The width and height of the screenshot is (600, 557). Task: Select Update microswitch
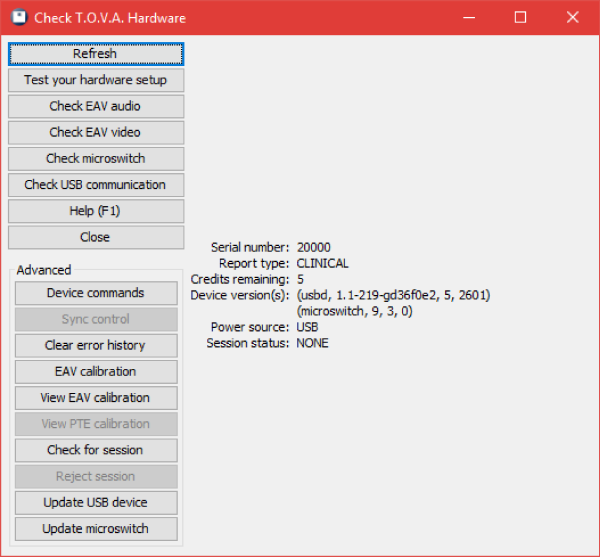(x=96, y=529)
